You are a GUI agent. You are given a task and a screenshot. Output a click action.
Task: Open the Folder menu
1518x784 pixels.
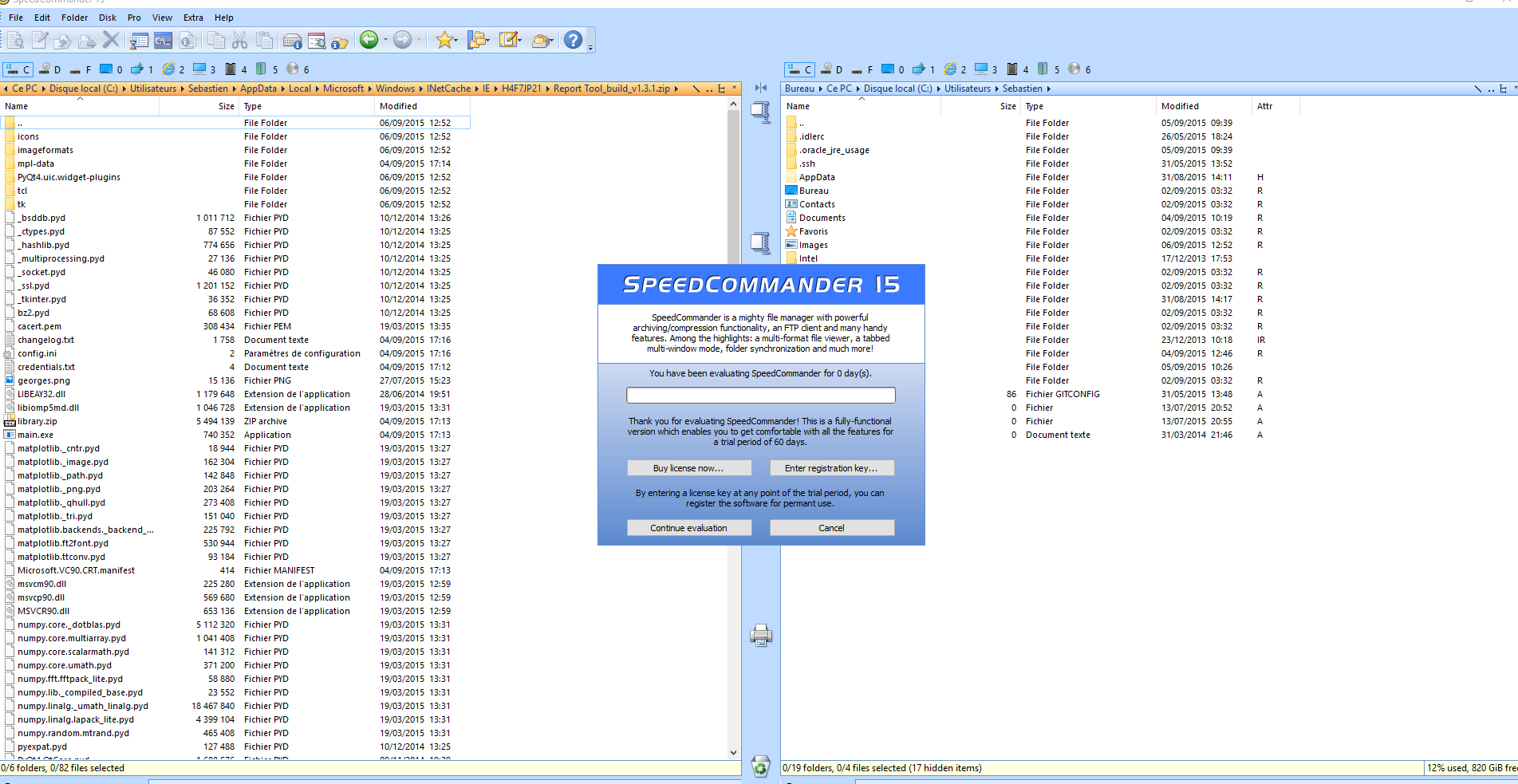[75, 18]
